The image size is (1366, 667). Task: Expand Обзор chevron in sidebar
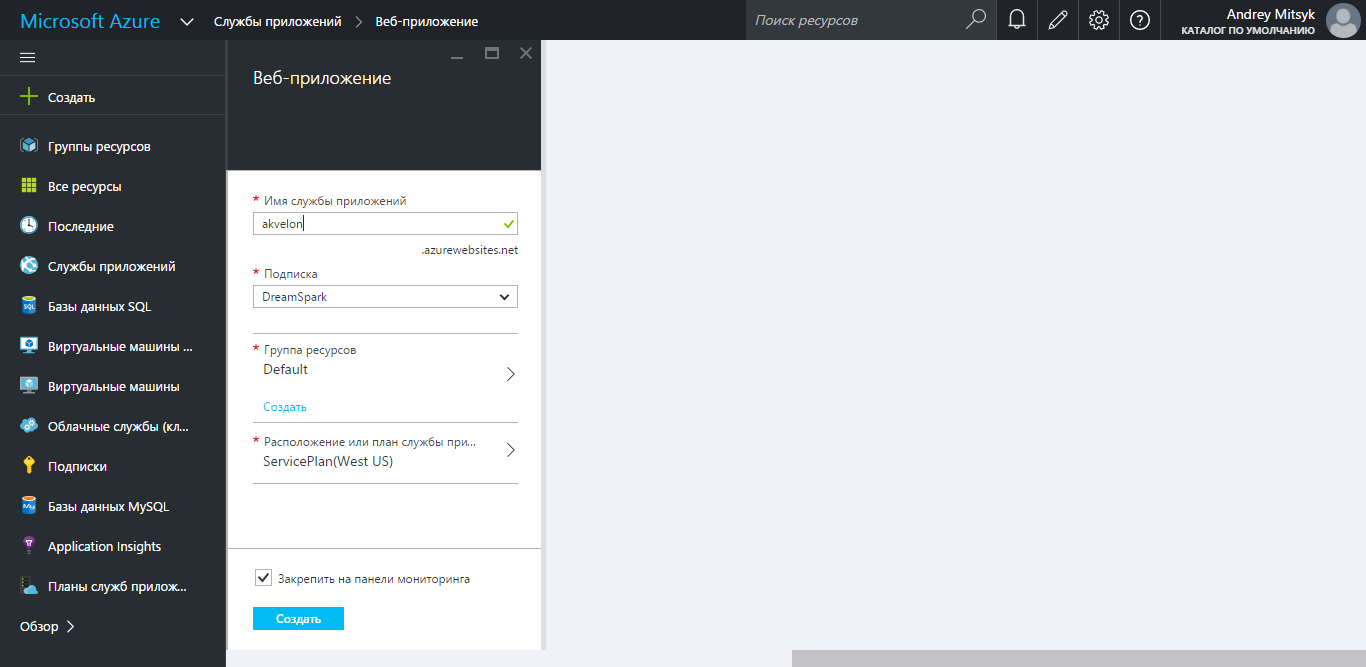coord(70,627)
